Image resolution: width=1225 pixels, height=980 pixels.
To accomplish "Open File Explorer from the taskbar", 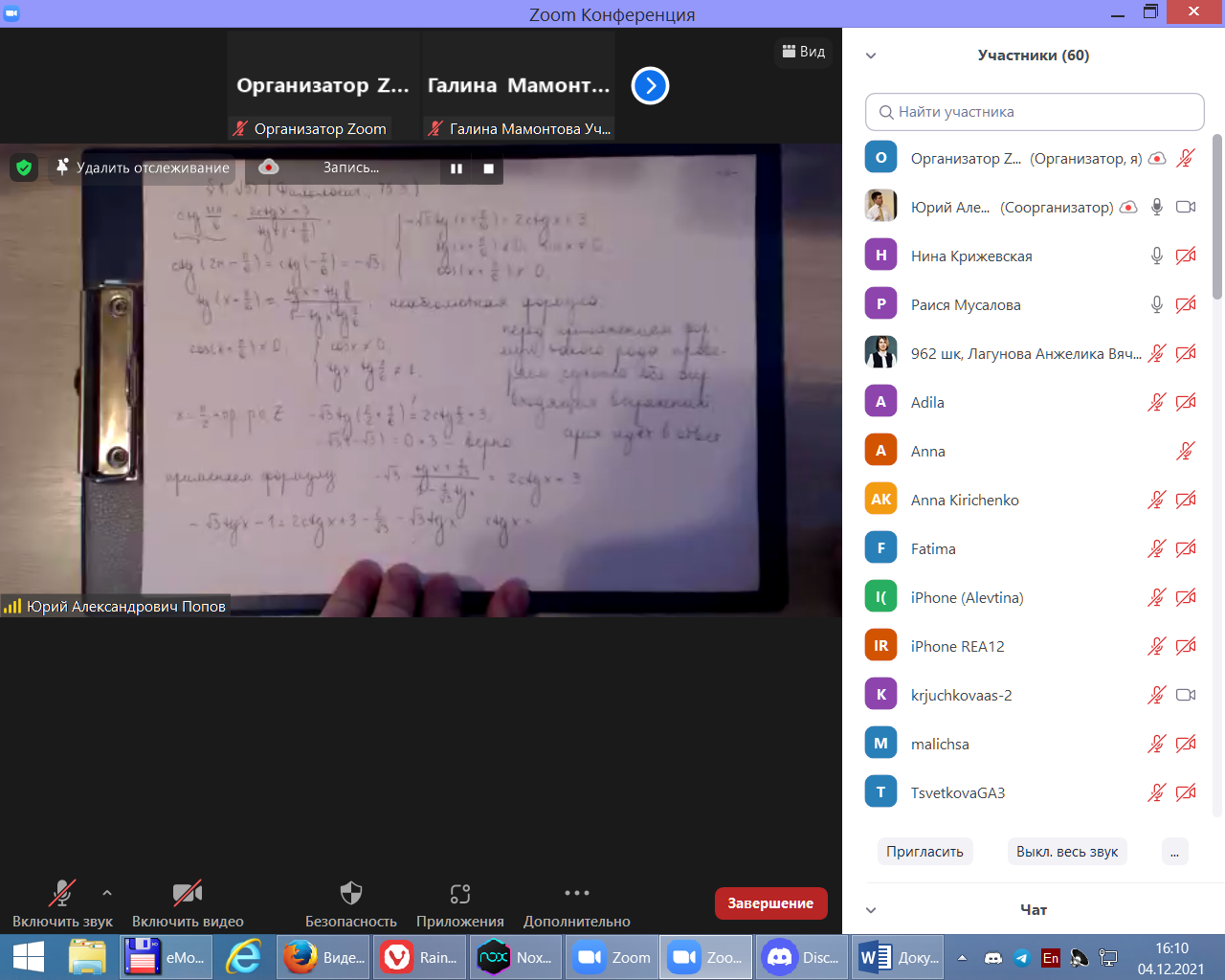I will click(x=87, y=957).
